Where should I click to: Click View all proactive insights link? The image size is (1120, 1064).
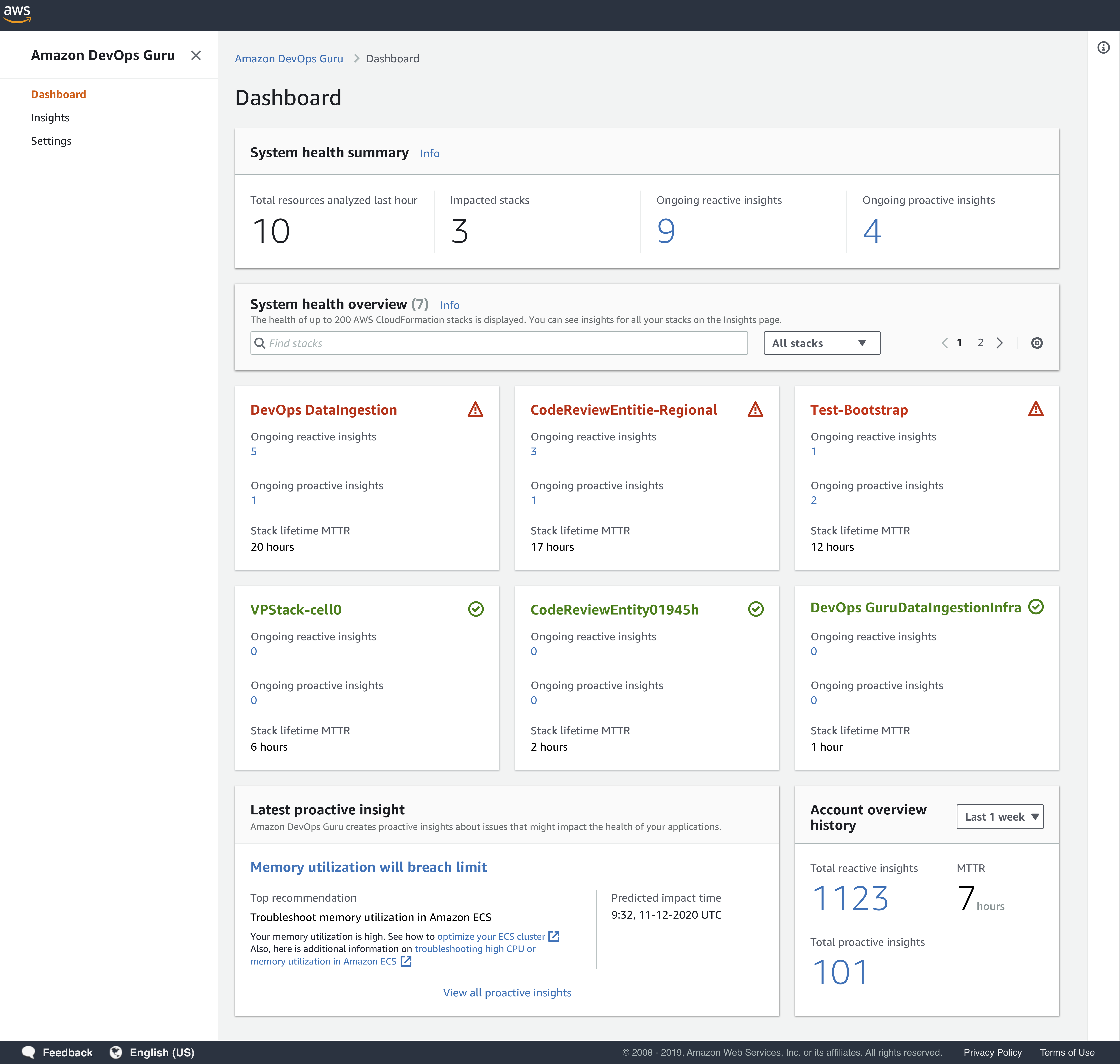point(507,993)
